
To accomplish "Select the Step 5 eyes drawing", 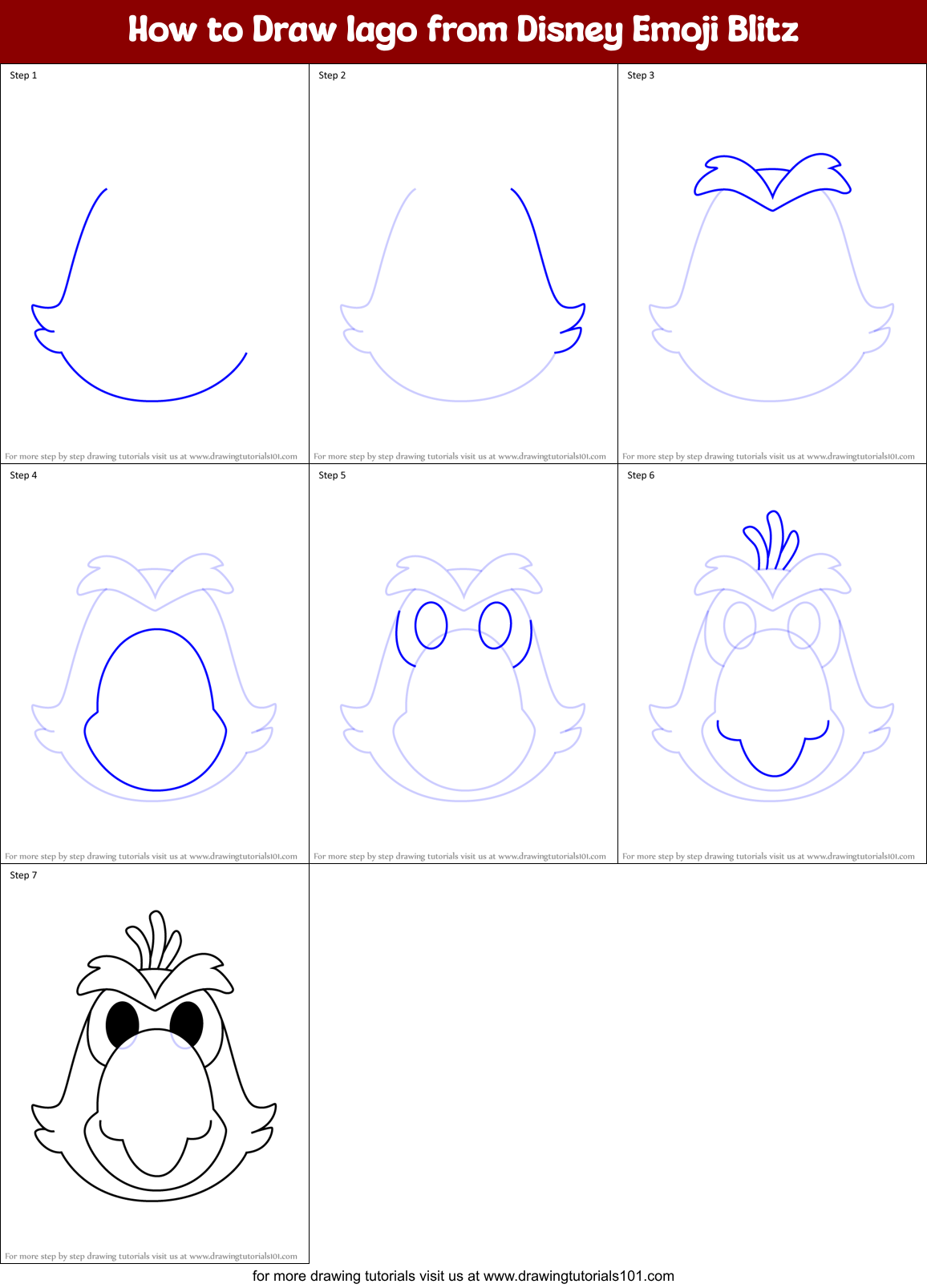I will [x=463, y=635].
